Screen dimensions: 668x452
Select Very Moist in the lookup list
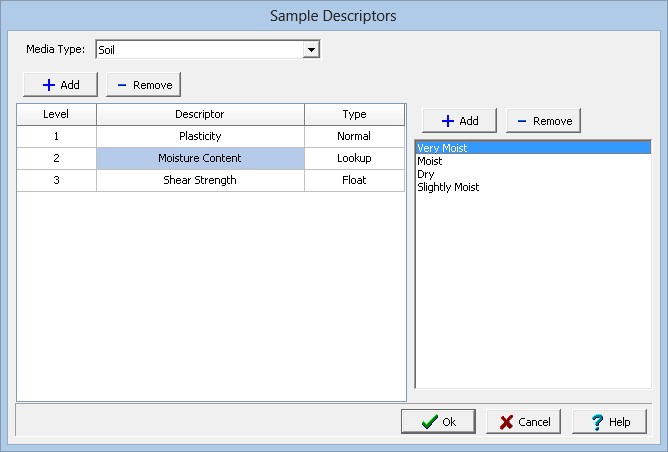point(442,148)
